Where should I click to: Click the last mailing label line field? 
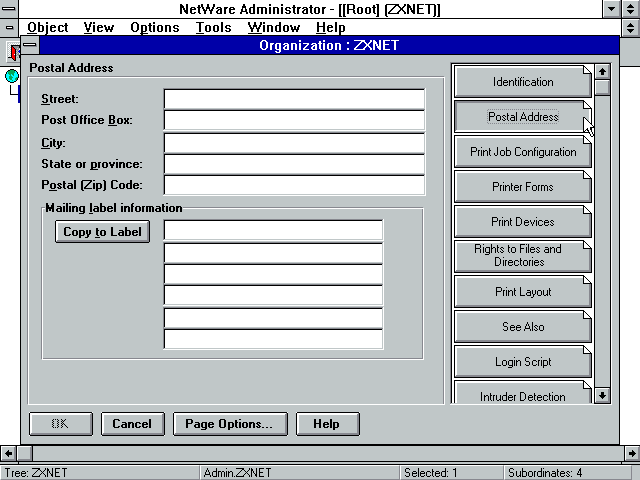click(273, 339)
